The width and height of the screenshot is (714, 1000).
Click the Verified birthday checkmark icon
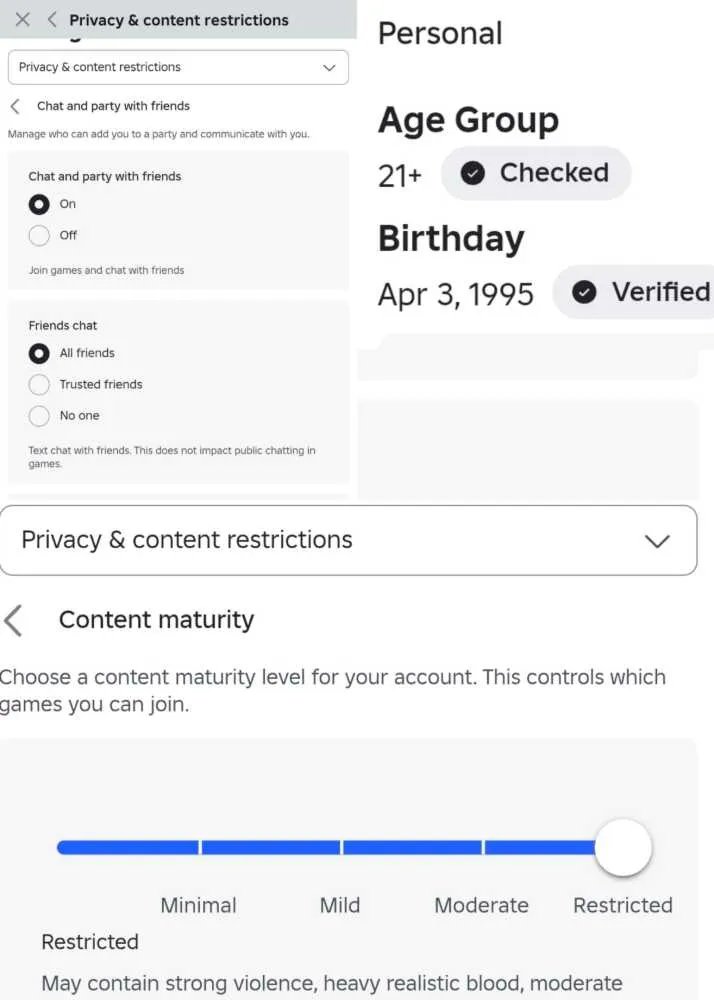click(584, 292)
